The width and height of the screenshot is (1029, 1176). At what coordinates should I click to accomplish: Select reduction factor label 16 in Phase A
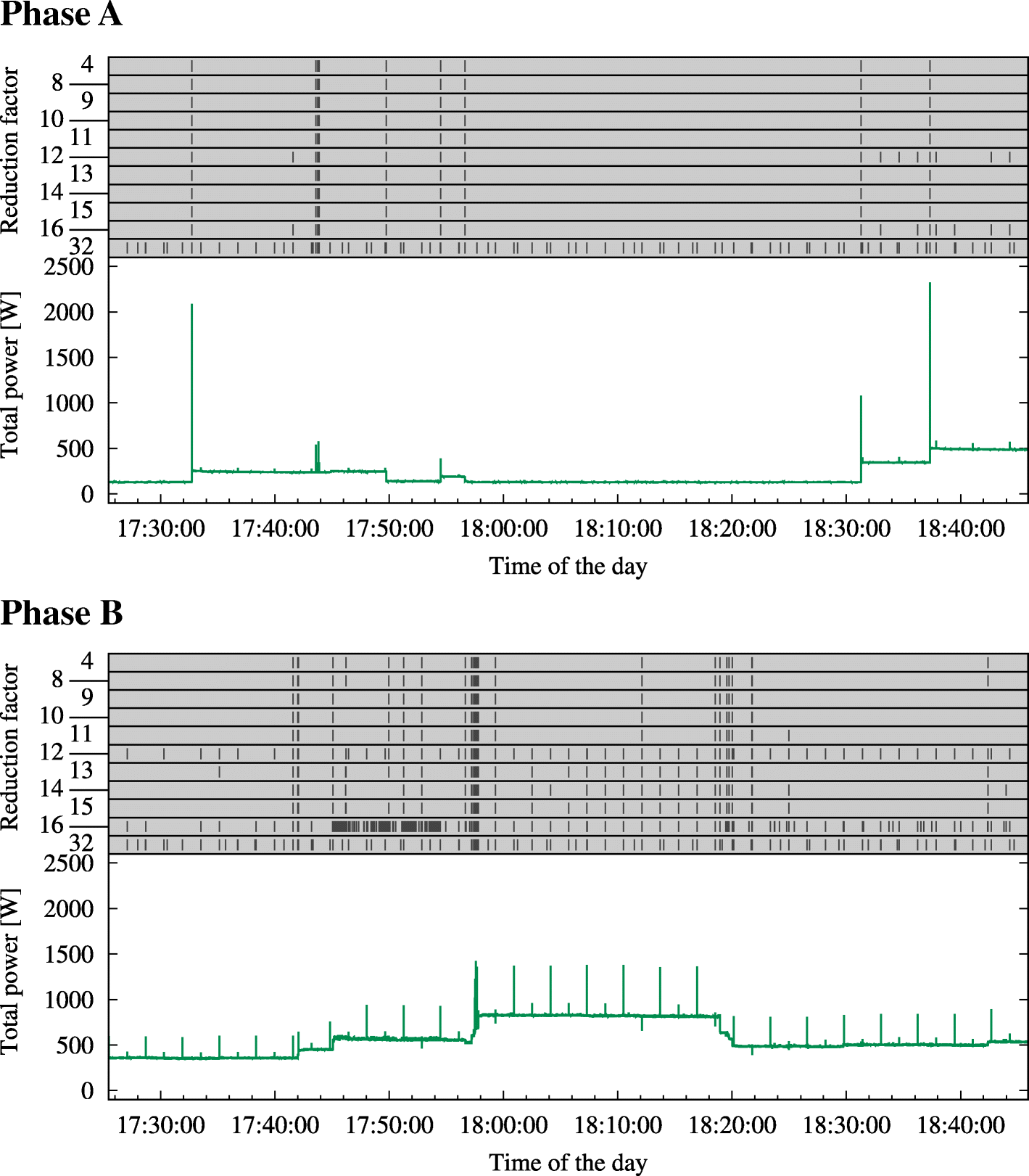(51, 229)
